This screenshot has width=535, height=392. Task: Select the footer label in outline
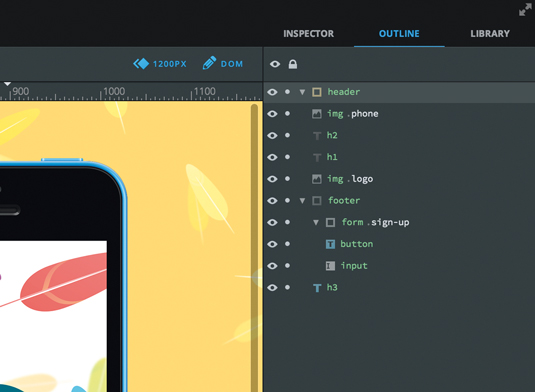[344, 200]
